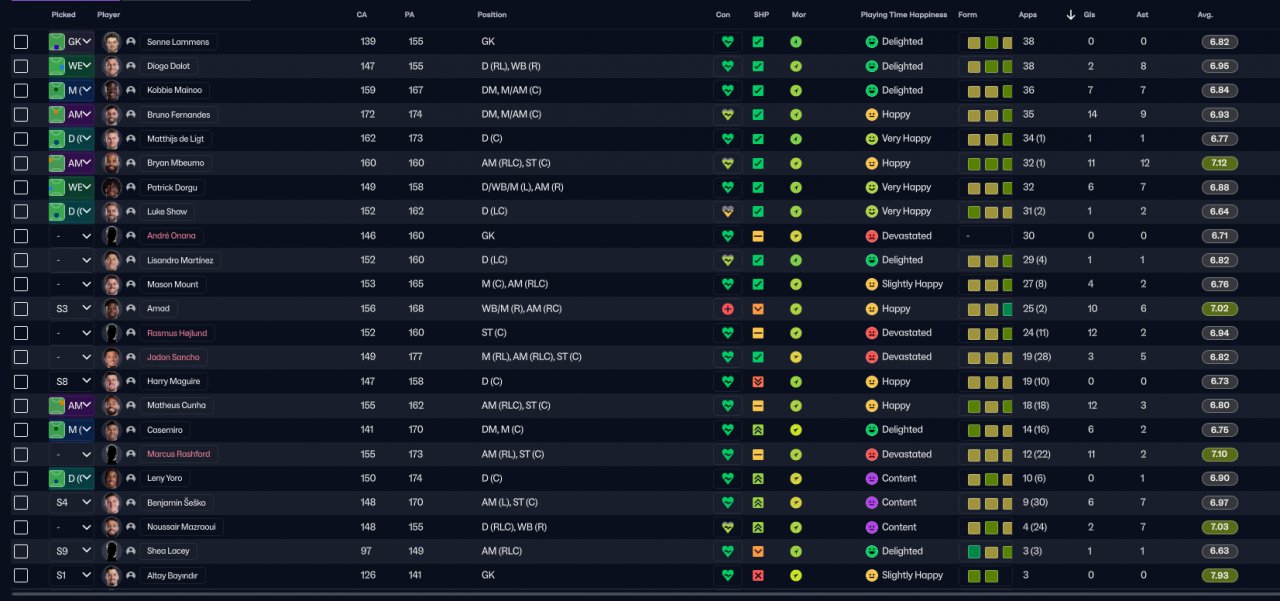1280x601 pixels.
Task: Click the info icon beside Patrick Dorgu
Action: point(131,187)
